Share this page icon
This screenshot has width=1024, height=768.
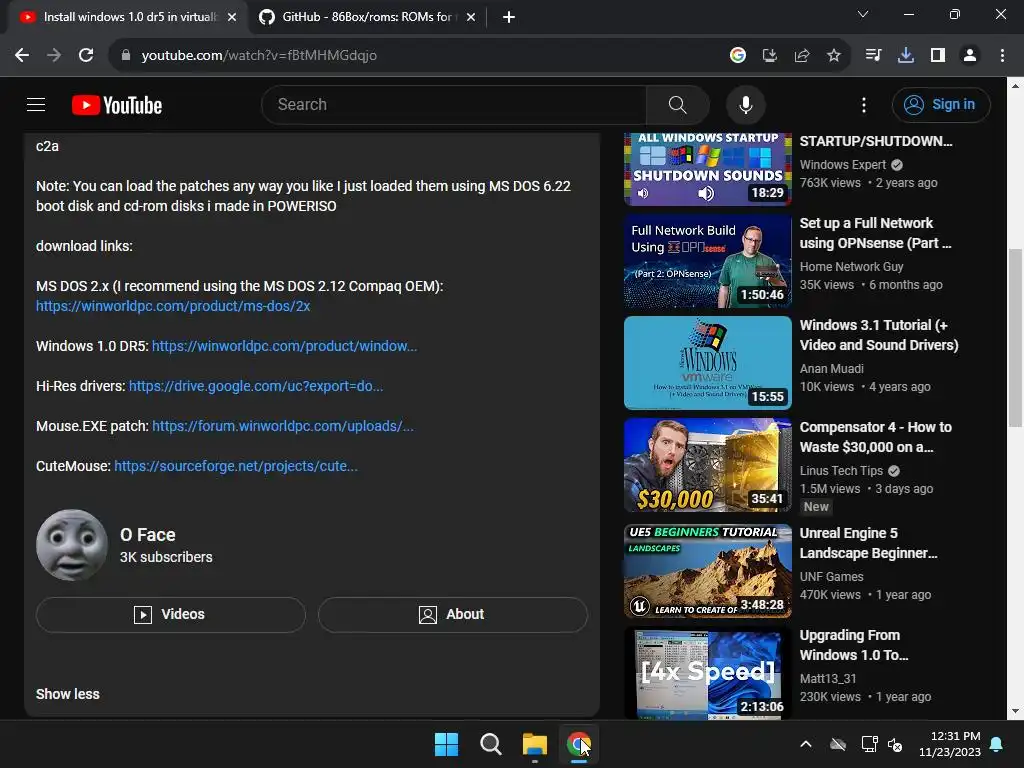coord(801,55)
